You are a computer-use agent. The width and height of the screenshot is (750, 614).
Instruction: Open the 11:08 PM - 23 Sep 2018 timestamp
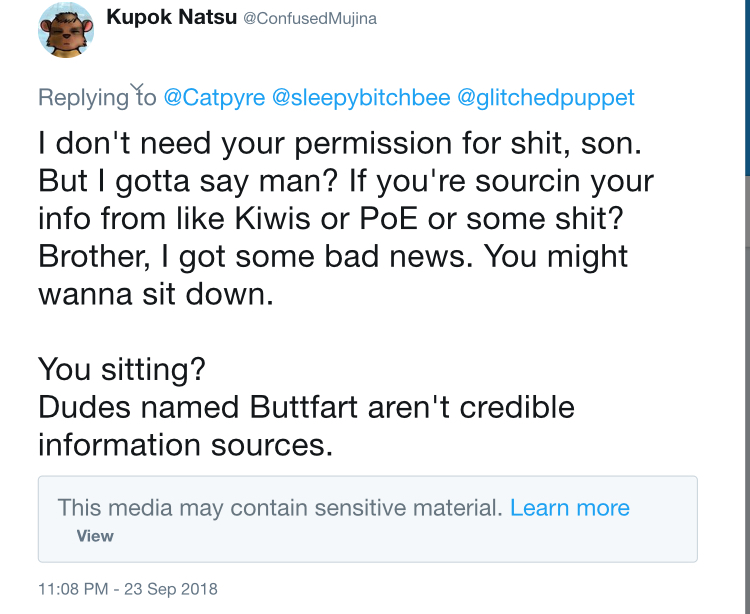[128, 589]
